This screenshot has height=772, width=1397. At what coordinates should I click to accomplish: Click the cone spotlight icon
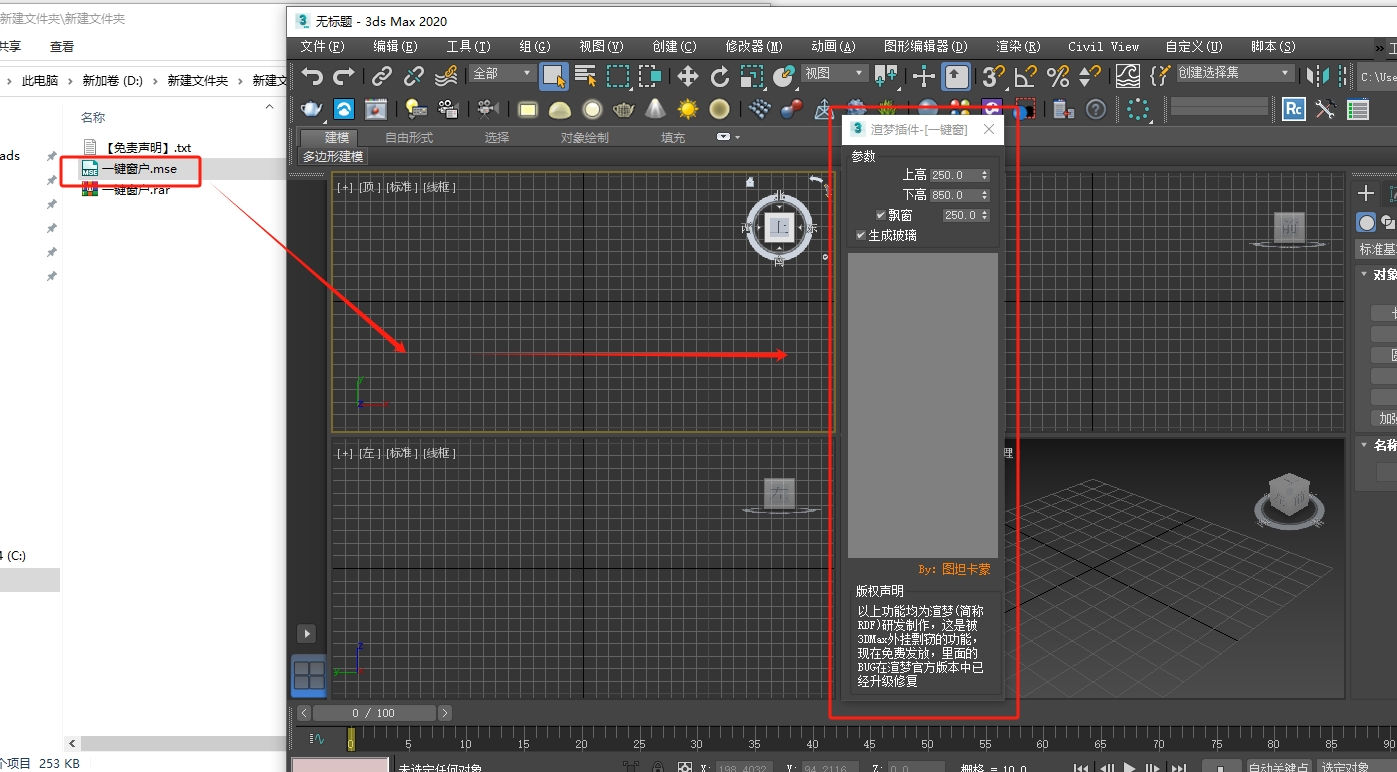click(x=655, y=109)
